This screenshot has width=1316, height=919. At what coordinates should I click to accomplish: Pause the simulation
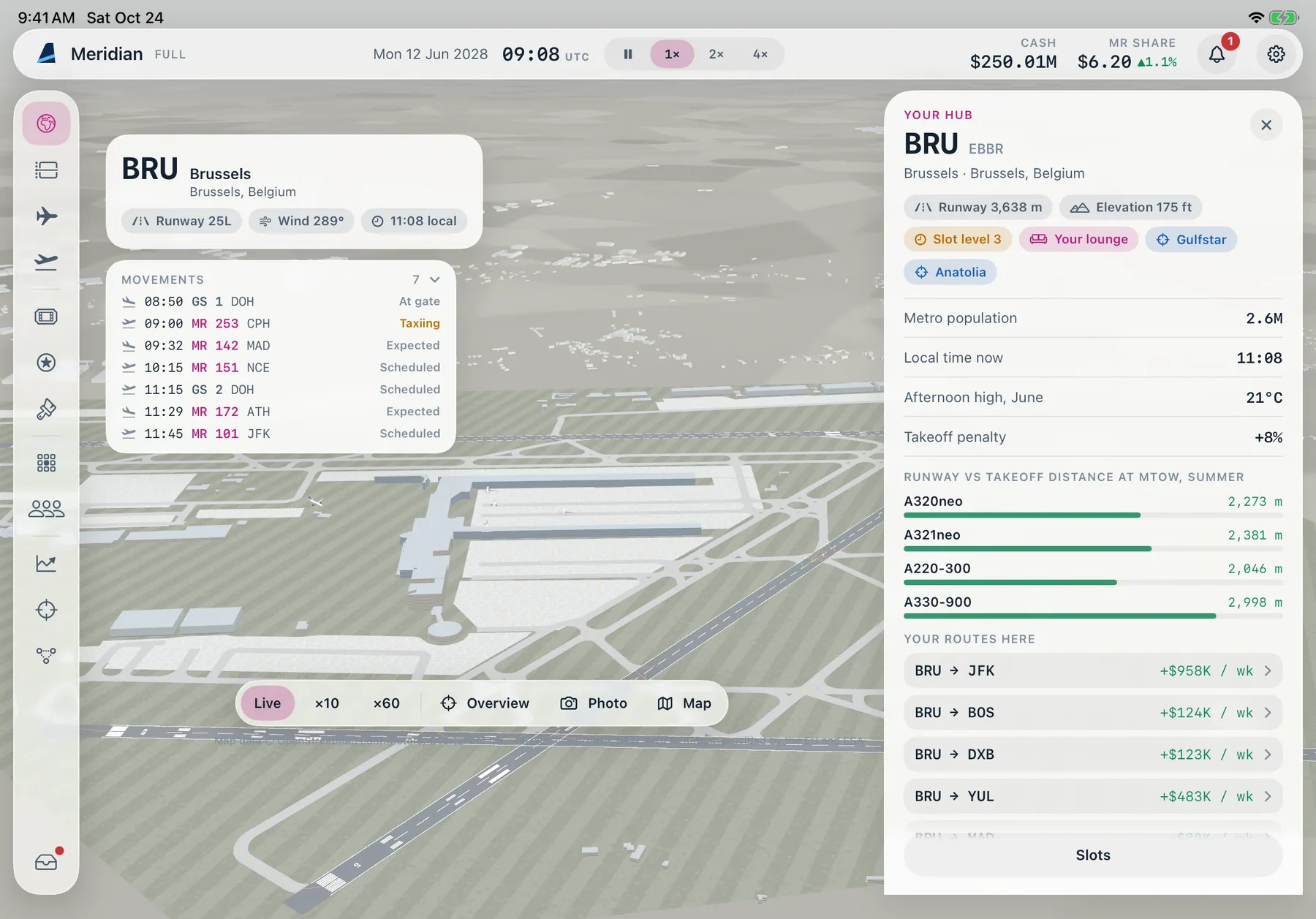coord(627,54)
